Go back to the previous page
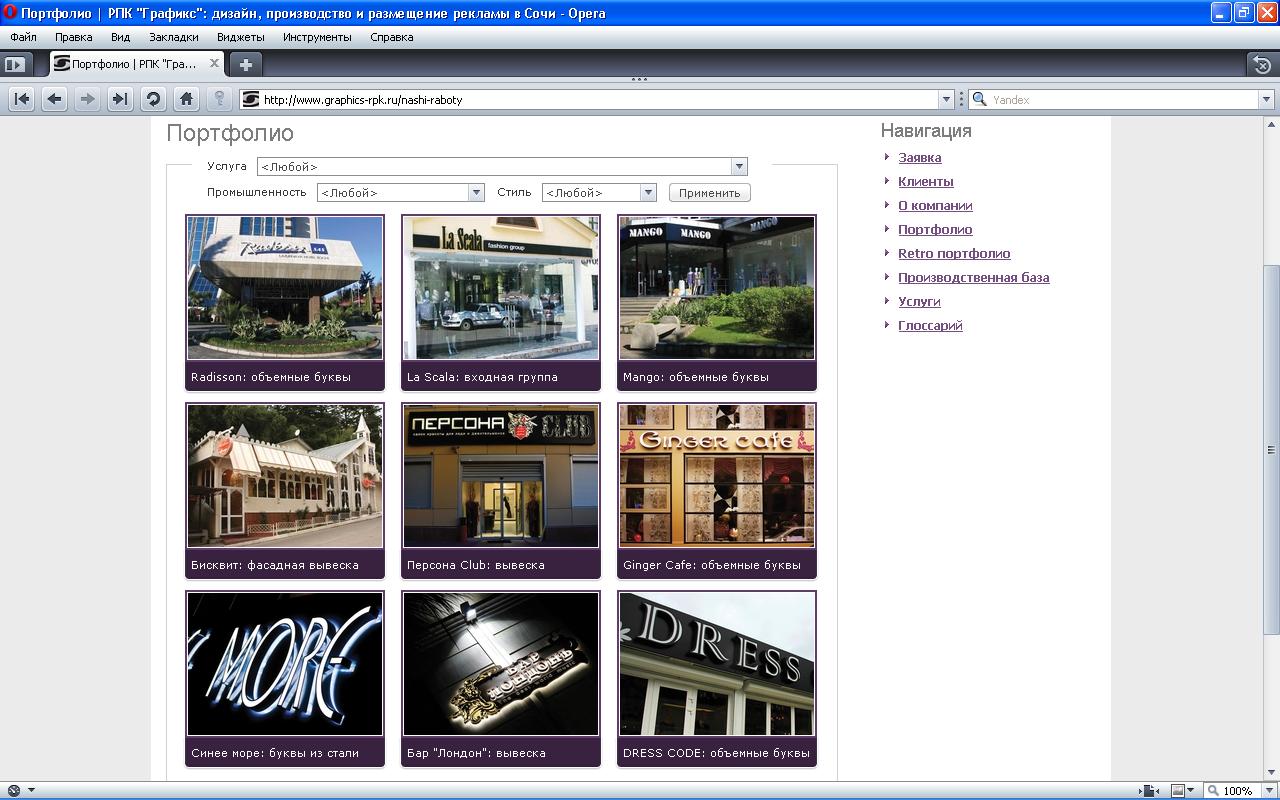Image resolution: width=1280 pixels, height=800 pixels. (55, 99)
